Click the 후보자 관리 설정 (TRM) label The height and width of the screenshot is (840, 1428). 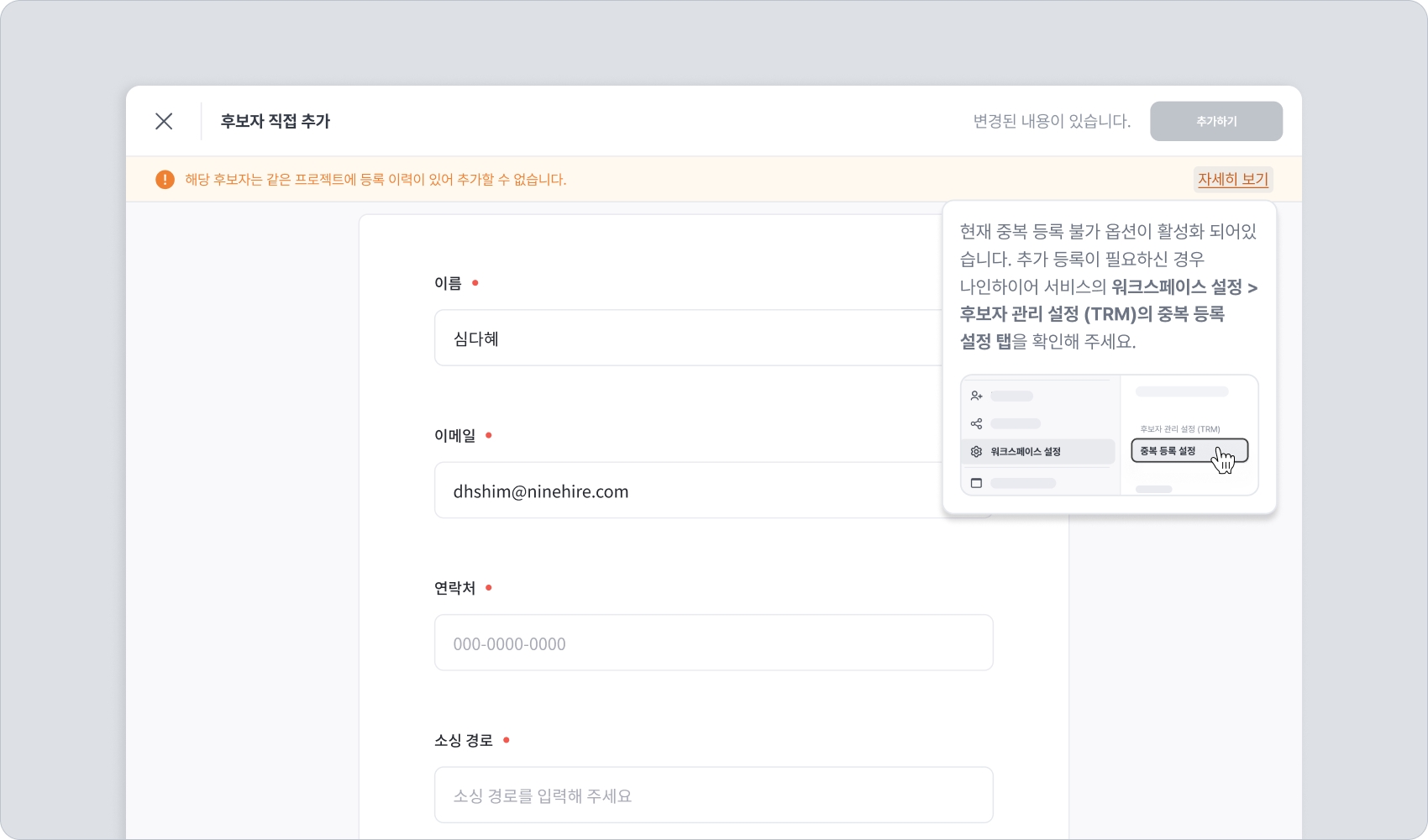click(1179, 429)
